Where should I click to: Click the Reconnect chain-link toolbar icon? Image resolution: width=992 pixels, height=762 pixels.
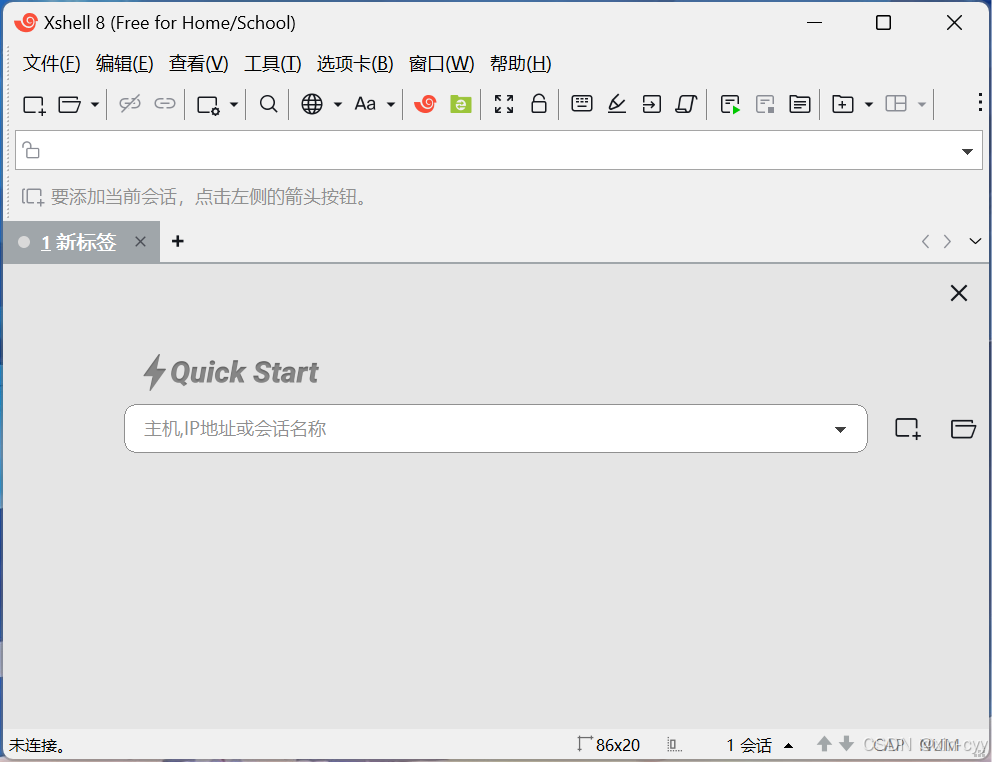[x=164, y=104]
